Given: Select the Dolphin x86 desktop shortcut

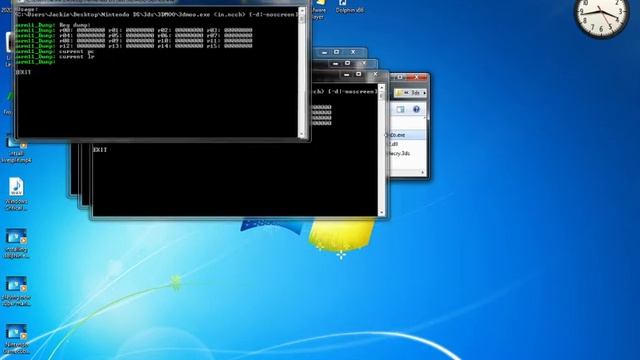Looking at the screenshot, I should (x=349, y=6).
